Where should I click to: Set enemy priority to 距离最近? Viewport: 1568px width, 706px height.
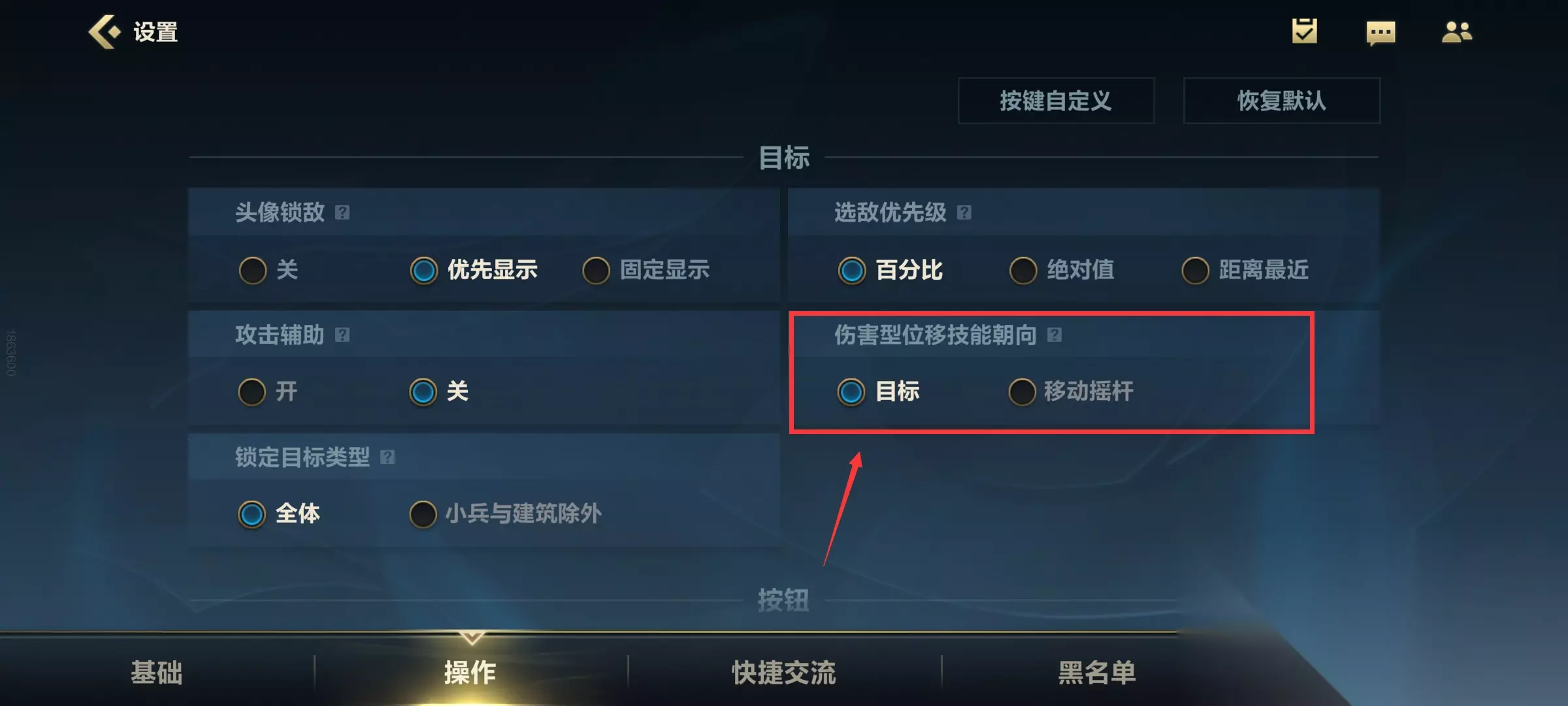click(1245, 270)
